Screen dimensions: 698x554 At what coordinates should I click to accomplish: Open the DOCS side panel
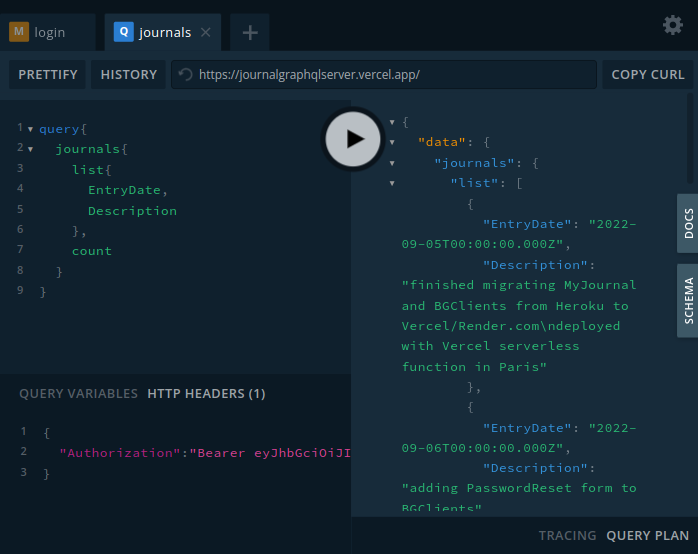click(688, 223)
